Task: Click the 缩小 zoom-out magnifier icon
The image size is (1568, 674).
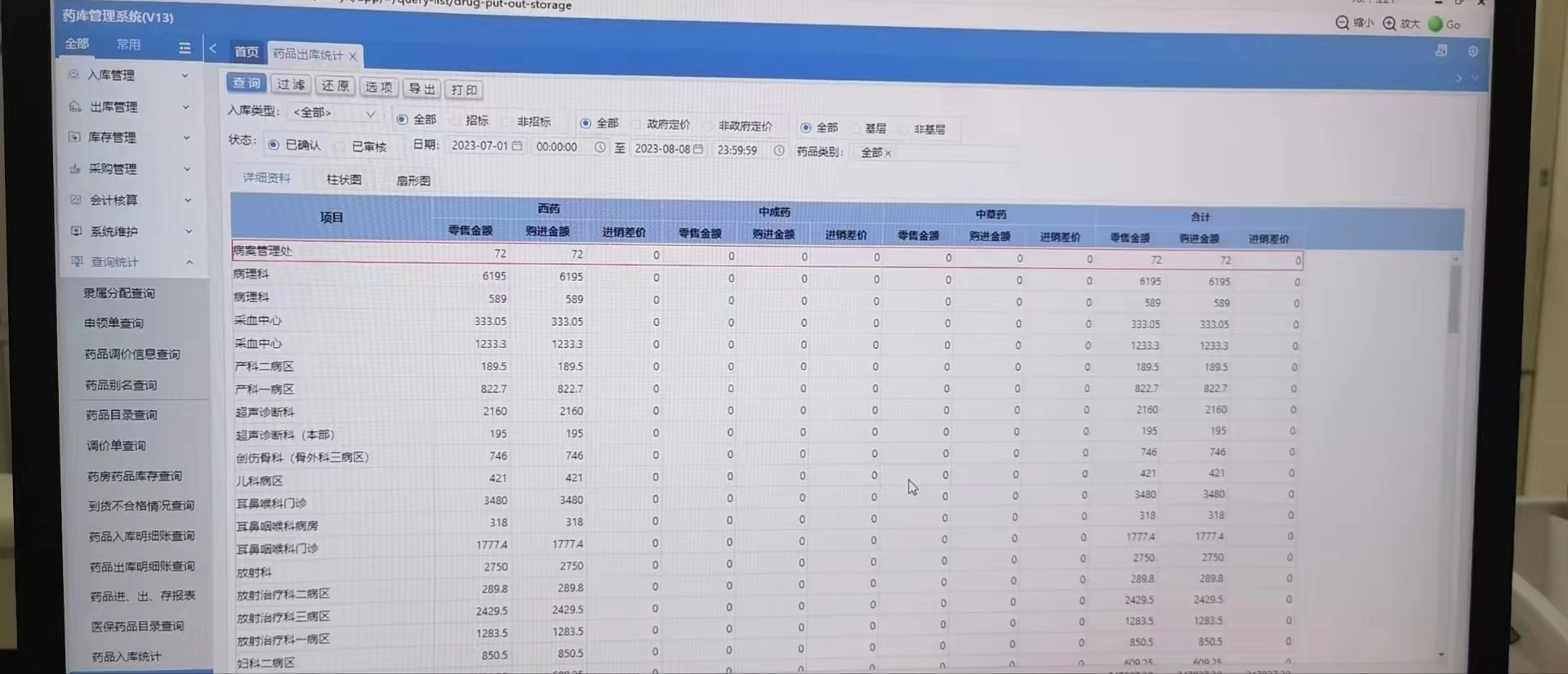Action: tap(1342, 23)
